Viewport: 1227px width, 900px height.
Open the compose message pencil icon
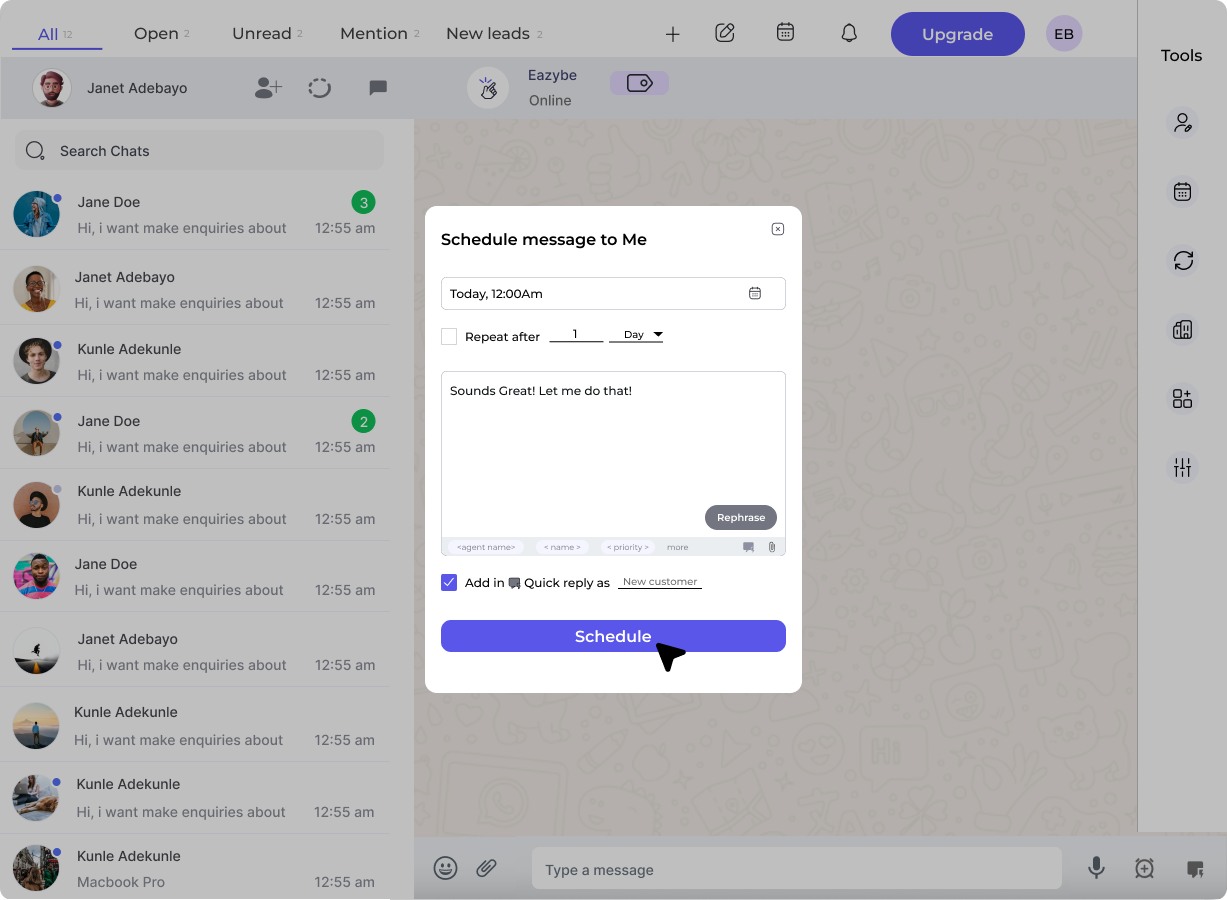(724, 33)
